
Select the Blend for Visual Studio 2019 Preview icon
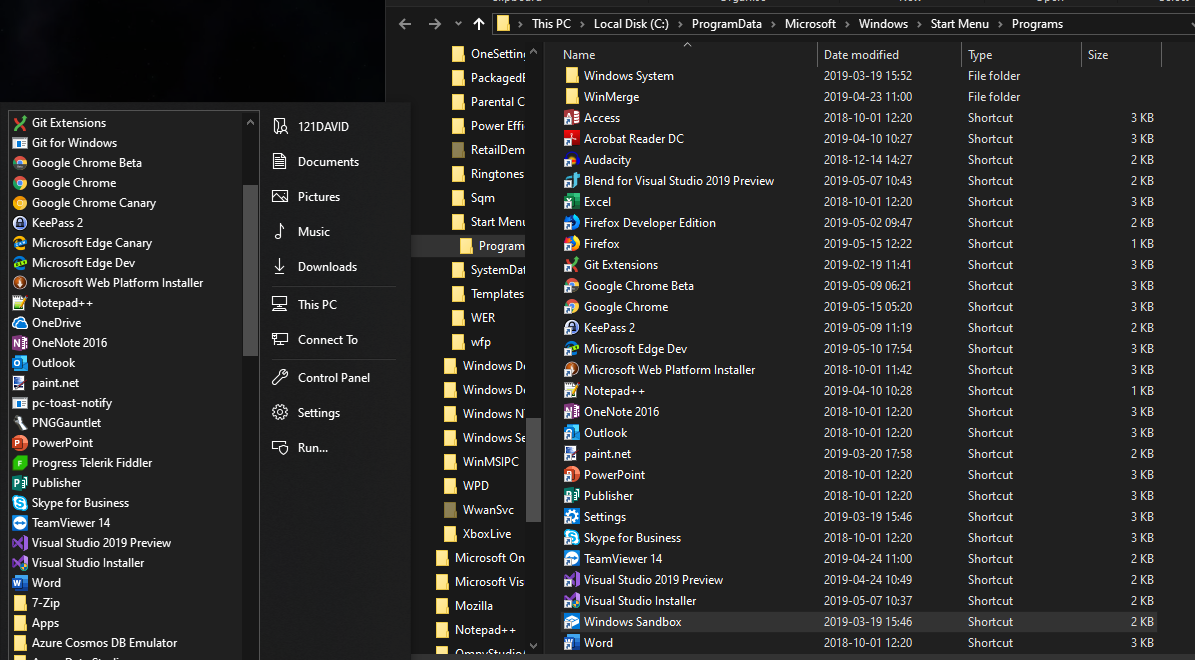click(572, 181)
